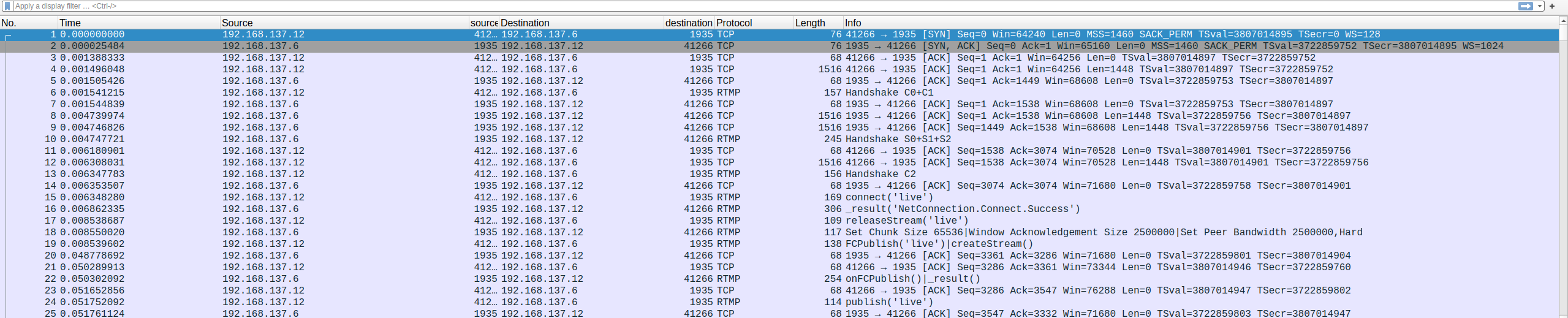Viewport: 1568px width, 318px height.
Task: Select packet 9 with Seq=1449 Ack=1538
Action: 779,128
